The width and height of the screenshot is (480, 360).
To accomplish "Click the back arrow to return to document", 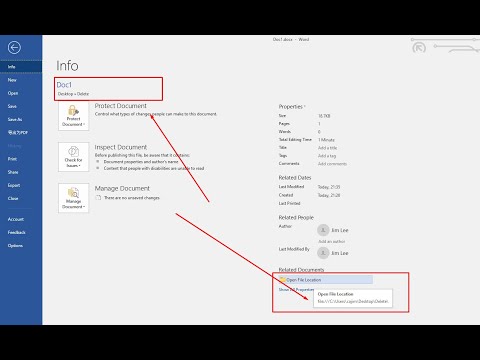I will pos(14,48).
